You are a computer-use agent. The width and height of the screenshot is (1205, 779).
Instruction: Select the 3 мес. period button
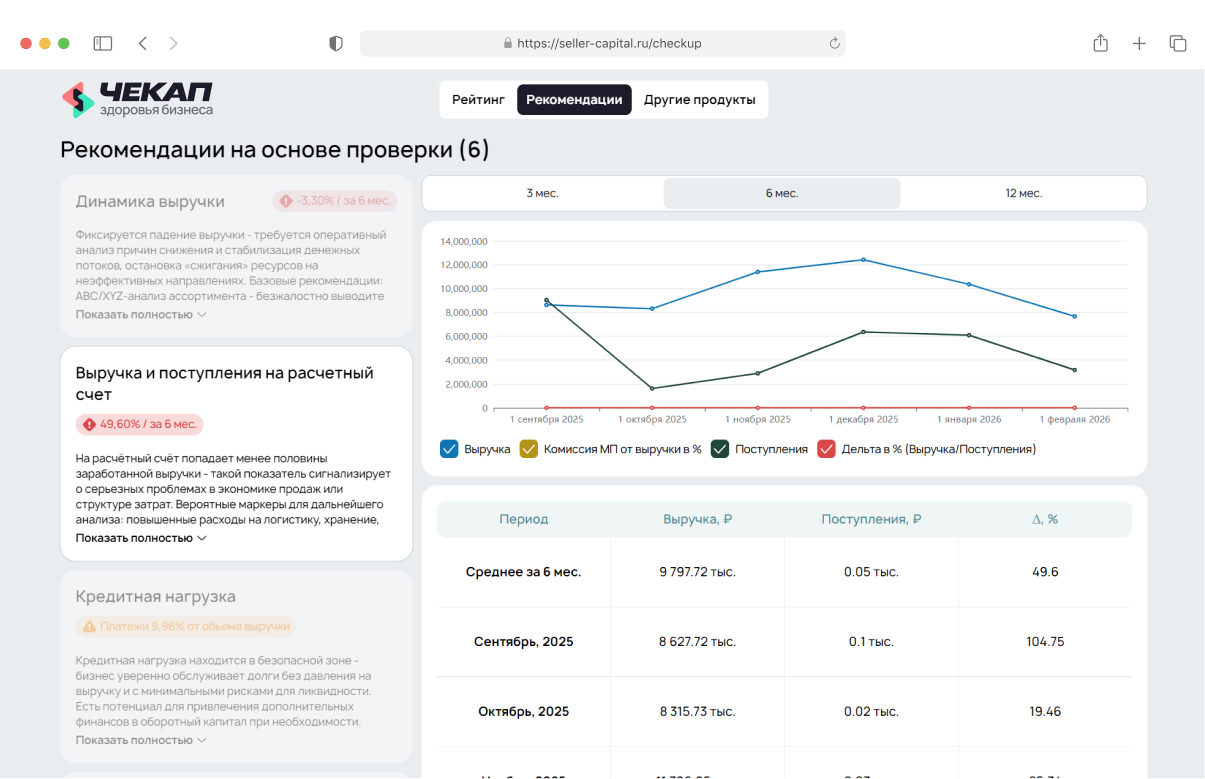click(542, 193)
